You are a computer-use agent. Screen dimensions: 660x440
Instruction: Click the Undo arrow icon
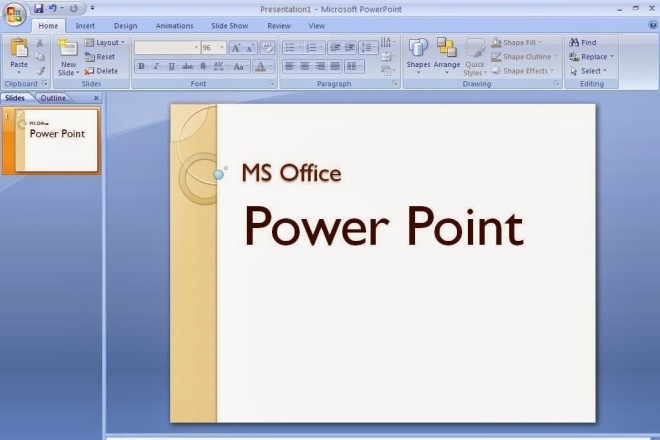point(53,8)
